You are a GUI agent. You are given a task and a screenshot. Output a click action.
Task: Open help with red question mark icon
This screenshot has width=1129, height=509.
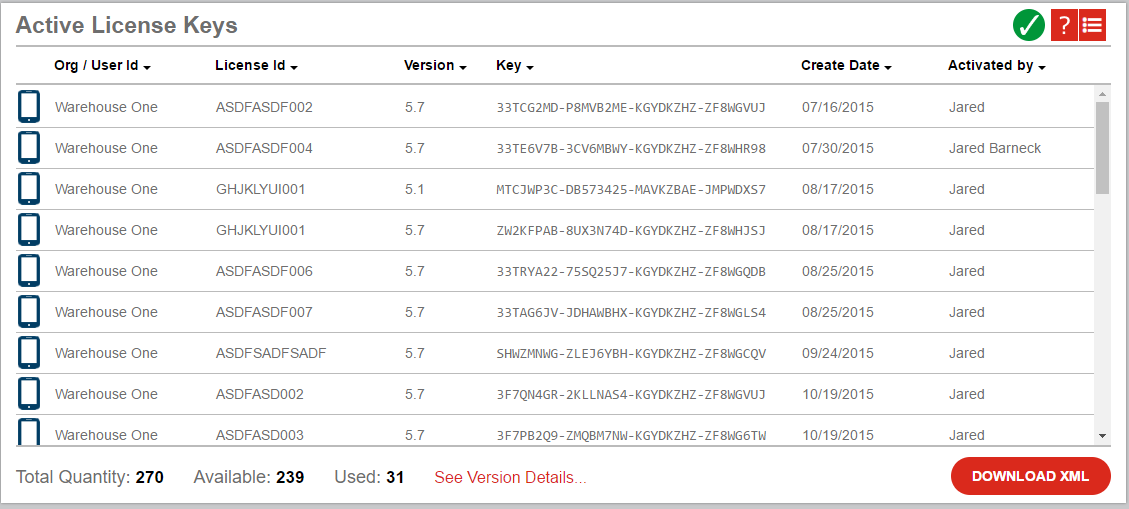click(x=1064, y=26)
